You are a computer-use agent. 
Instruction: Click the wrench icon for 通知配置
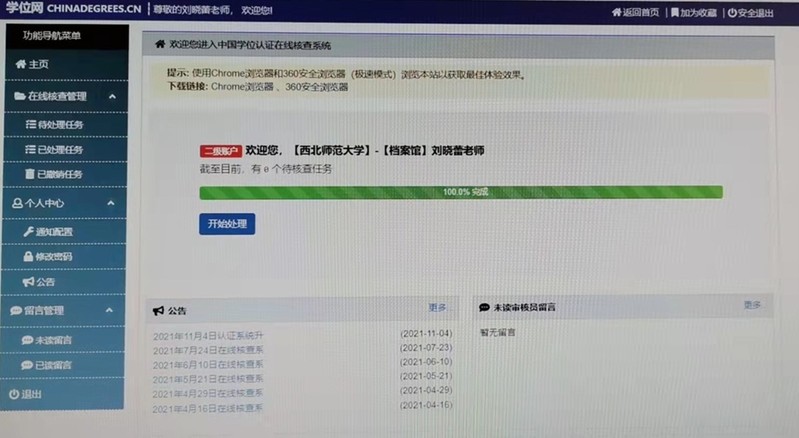[28, 231]
